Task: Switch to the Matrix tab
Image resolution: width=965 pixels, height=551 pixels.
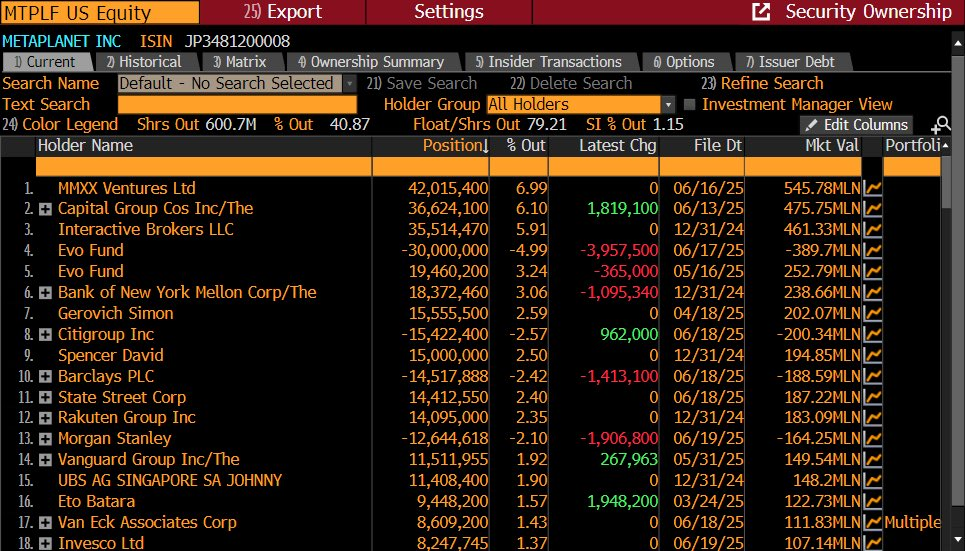Action: pos(239,62)
